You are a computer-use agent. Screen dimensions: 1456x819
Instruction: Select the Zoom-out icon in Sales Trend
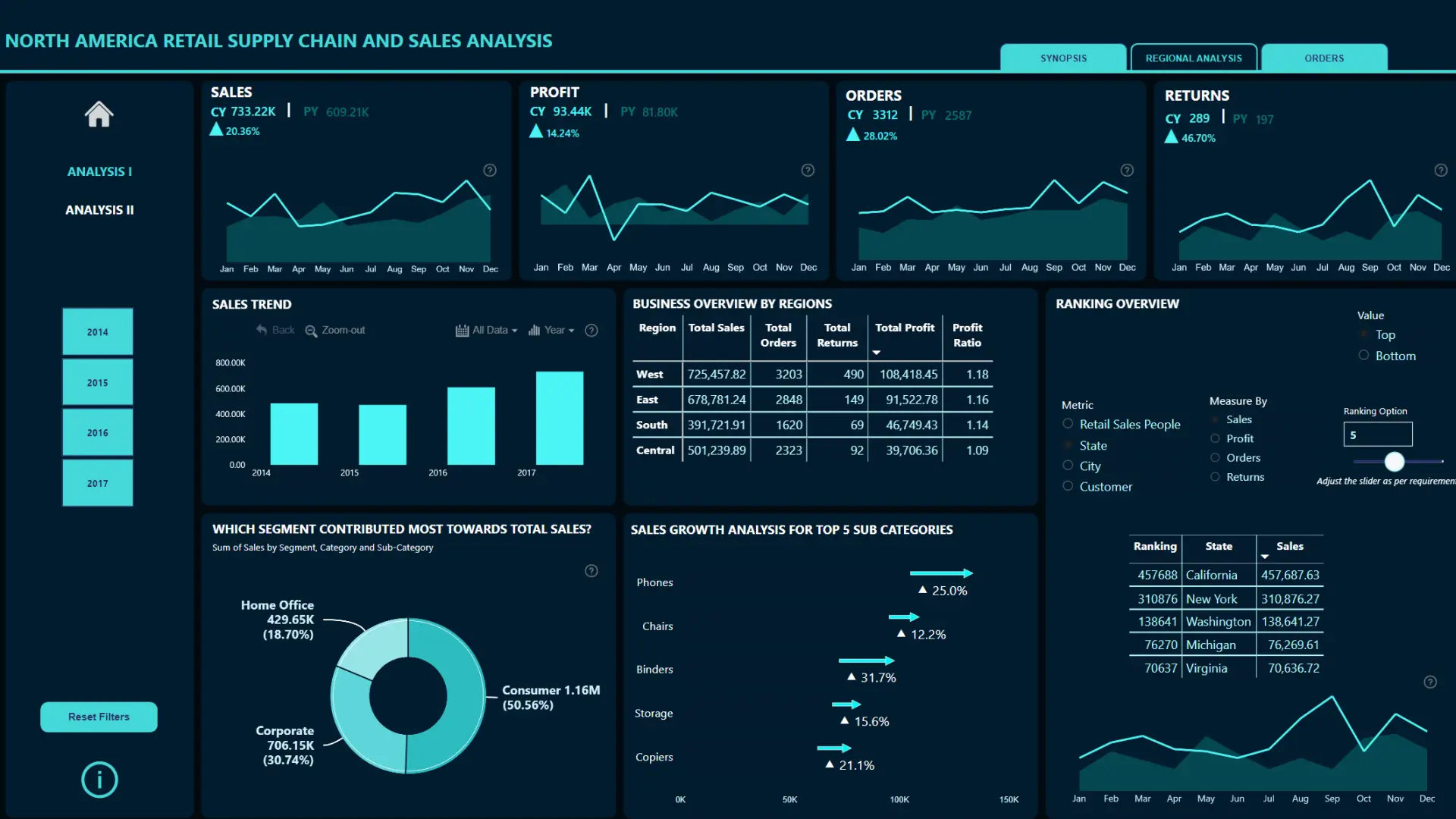[311, 331]
